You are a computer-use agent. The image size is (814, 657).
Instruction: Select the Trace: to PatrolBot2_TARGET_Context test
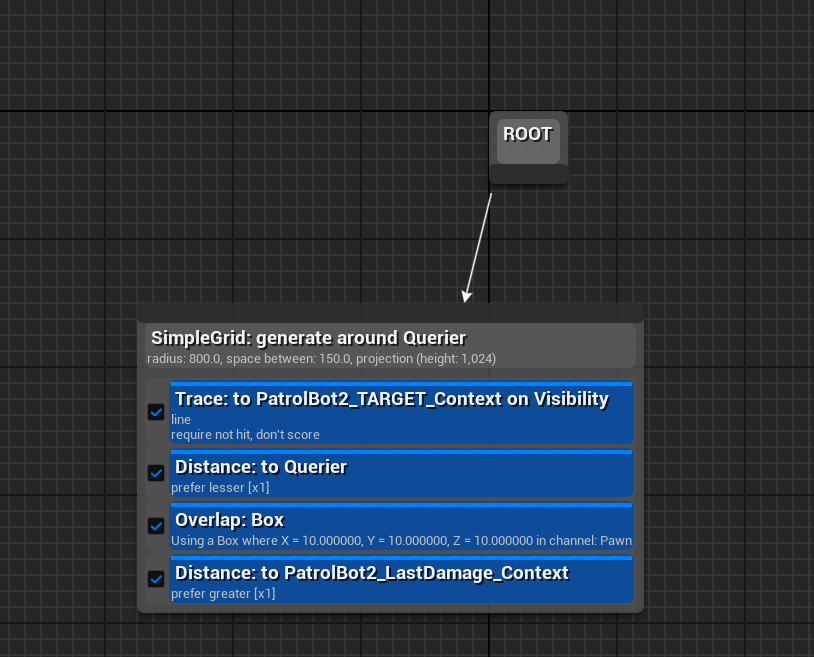click(x=402, y=413)
